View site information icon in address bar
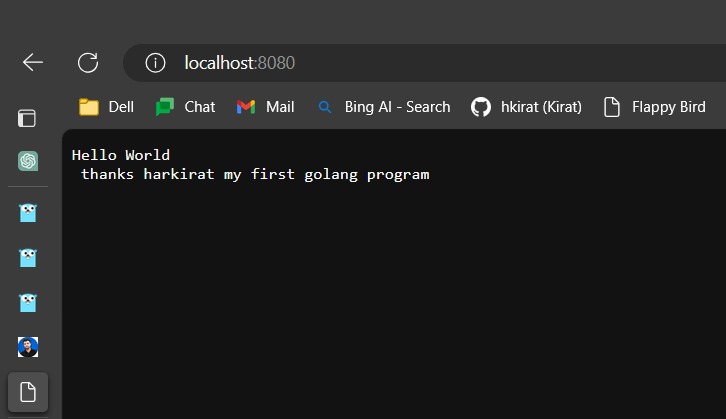The height and width of the screenshot is (419, 726). (x=155, y=63)
